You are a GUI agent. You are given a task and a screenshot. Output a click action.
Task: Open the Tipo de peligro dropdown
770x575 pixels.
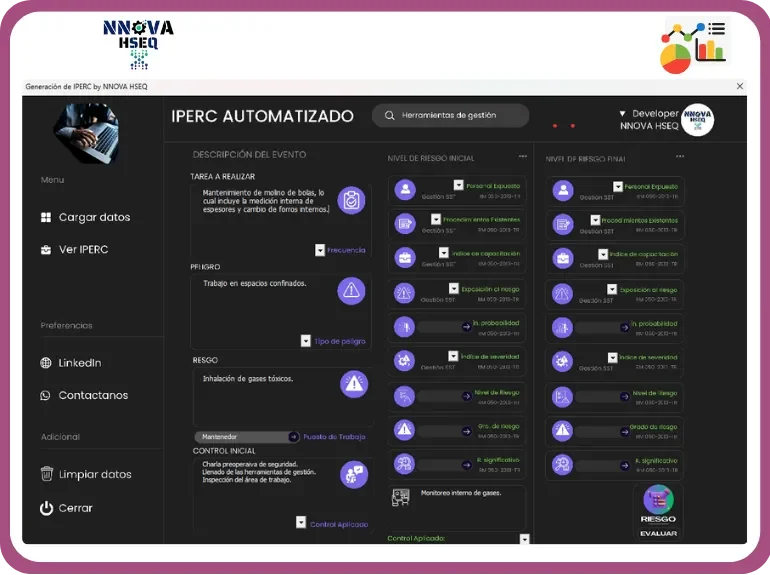[306, 341]
